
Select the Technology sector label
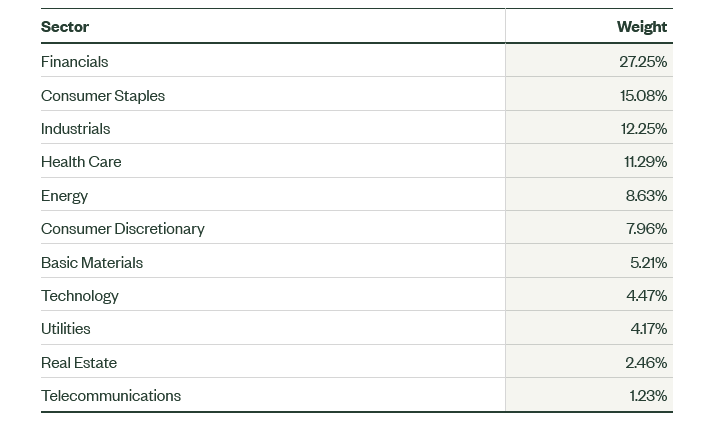coord(79,296)
